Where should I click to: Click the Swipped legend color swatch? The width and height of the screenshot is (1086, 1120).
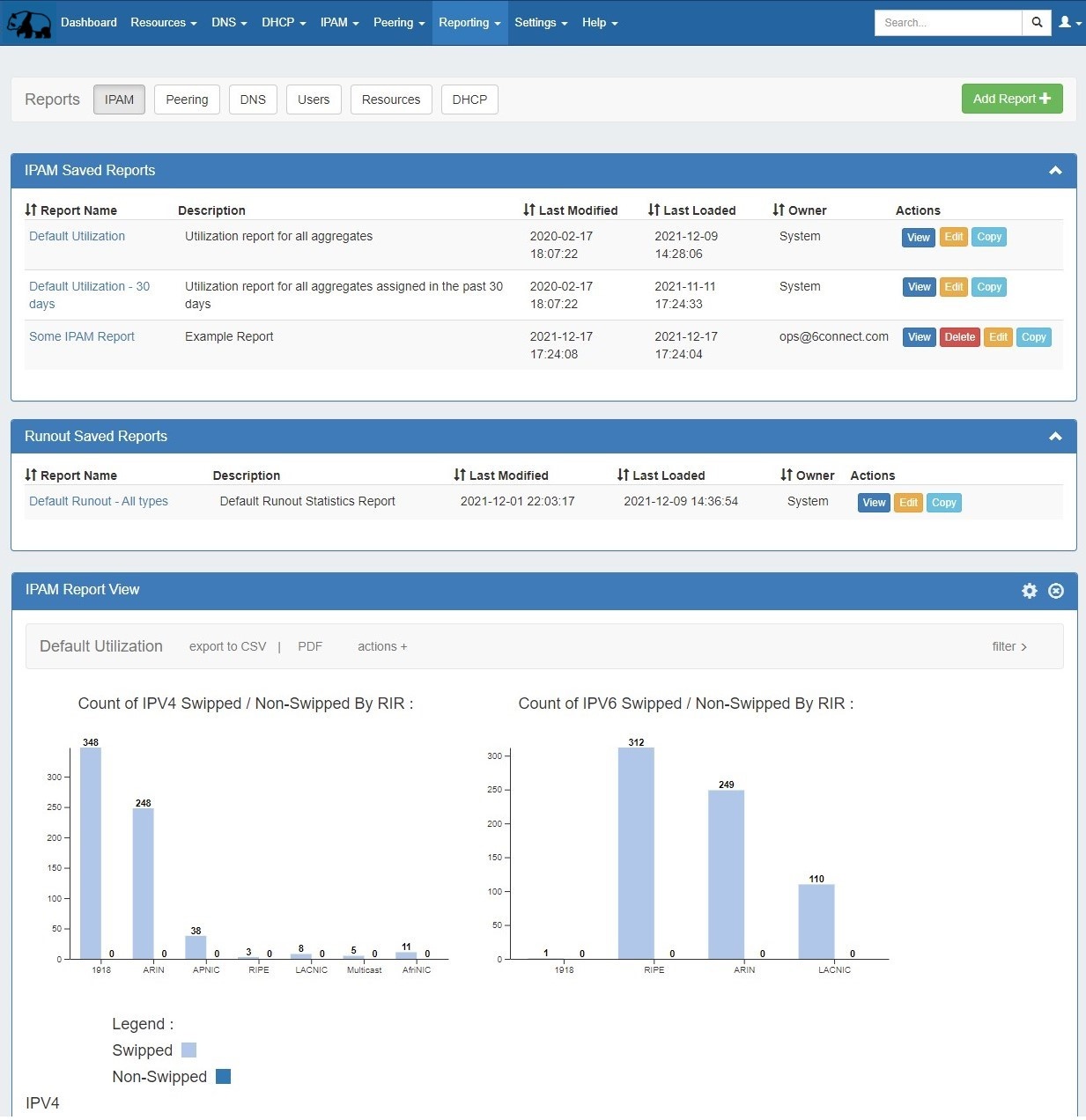pyautogui.click(x=188, y=1050)
